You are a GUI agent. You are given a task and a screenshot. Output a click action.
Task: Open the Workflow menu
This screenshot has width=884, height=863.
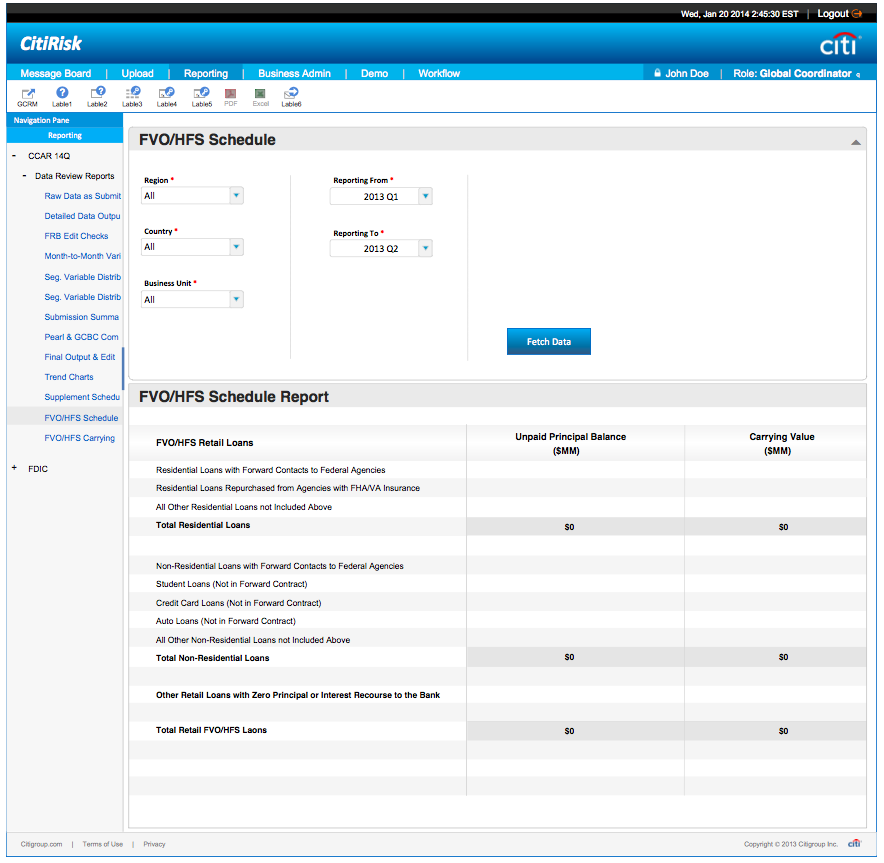coord(439,73)
